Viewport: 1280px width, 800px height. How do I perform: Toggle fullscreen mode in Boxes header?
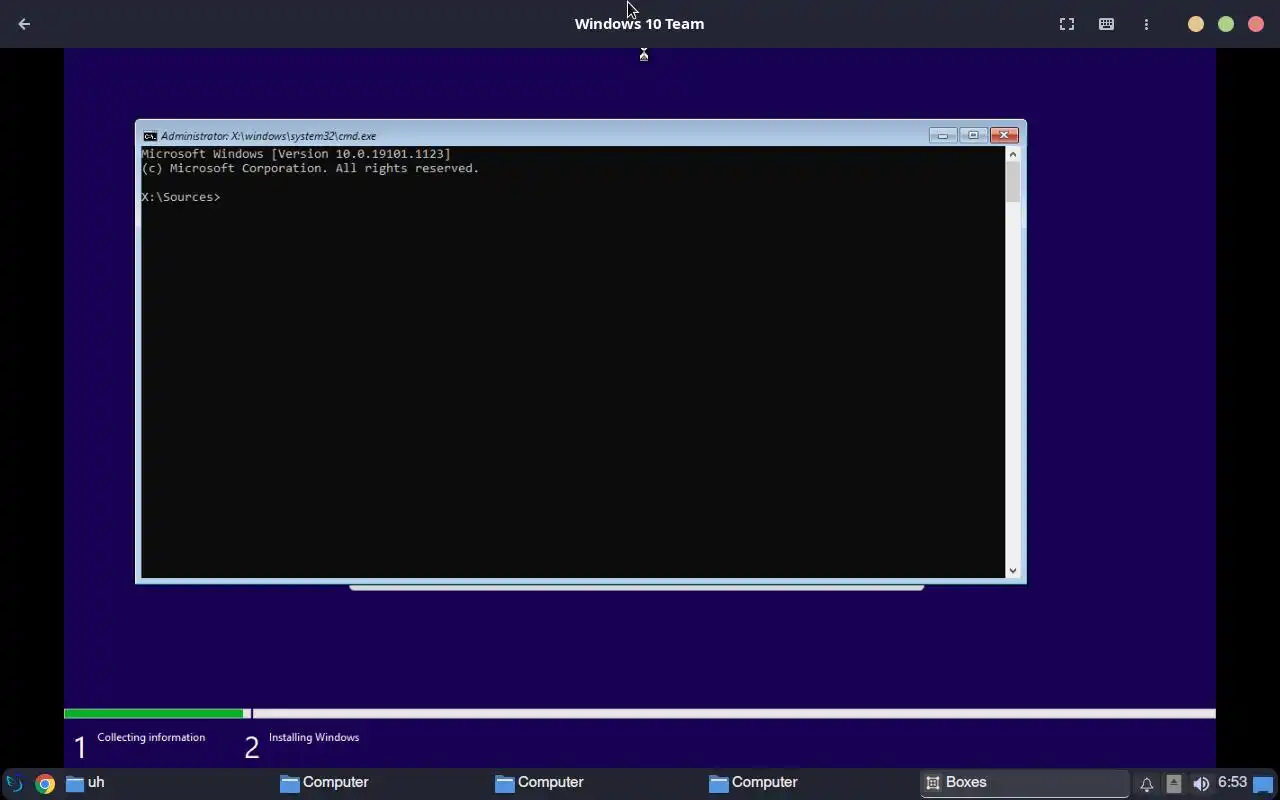[1067, 24]
